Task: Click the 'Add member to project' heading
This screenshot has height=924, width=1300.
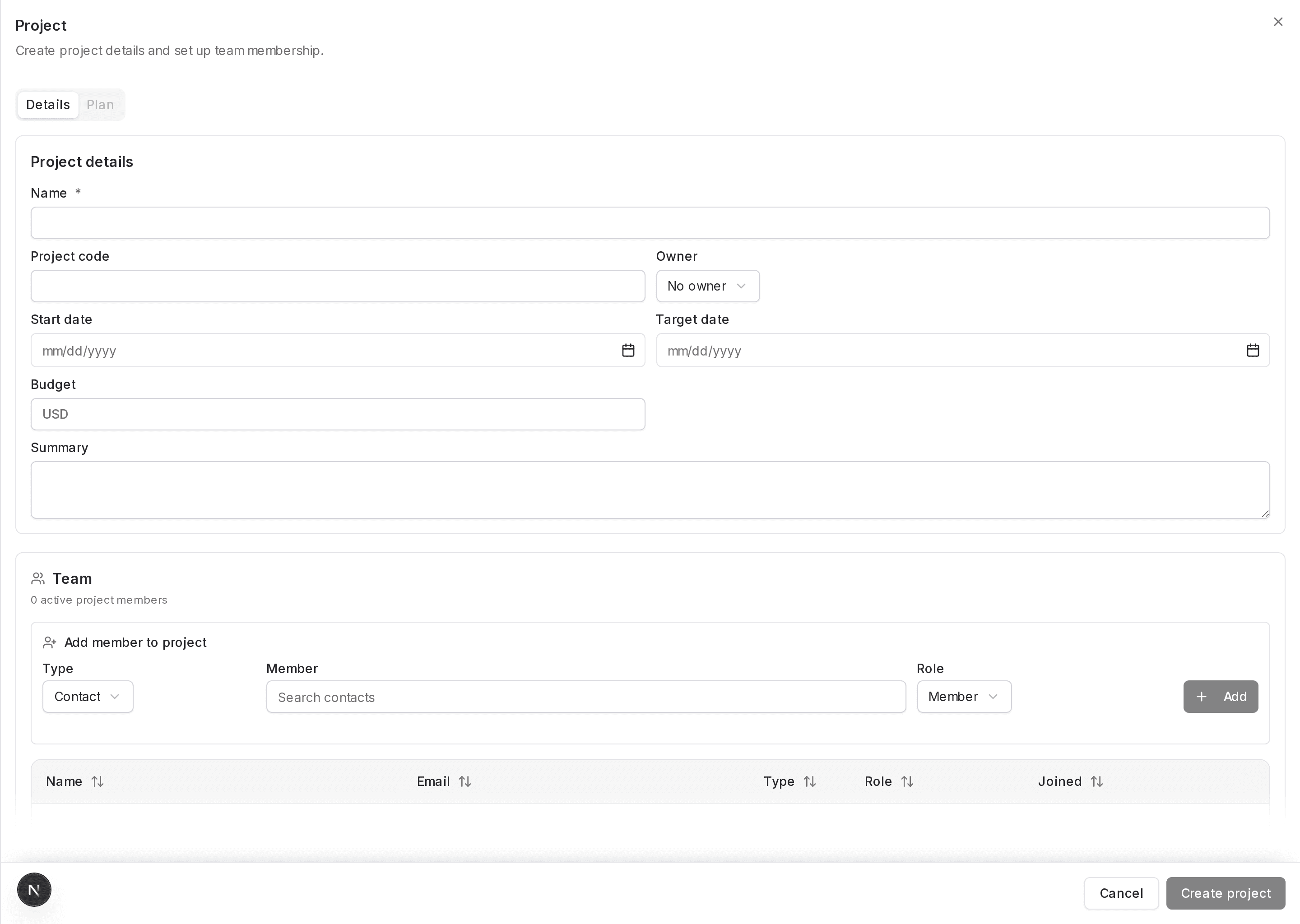Action: (135, 643)
